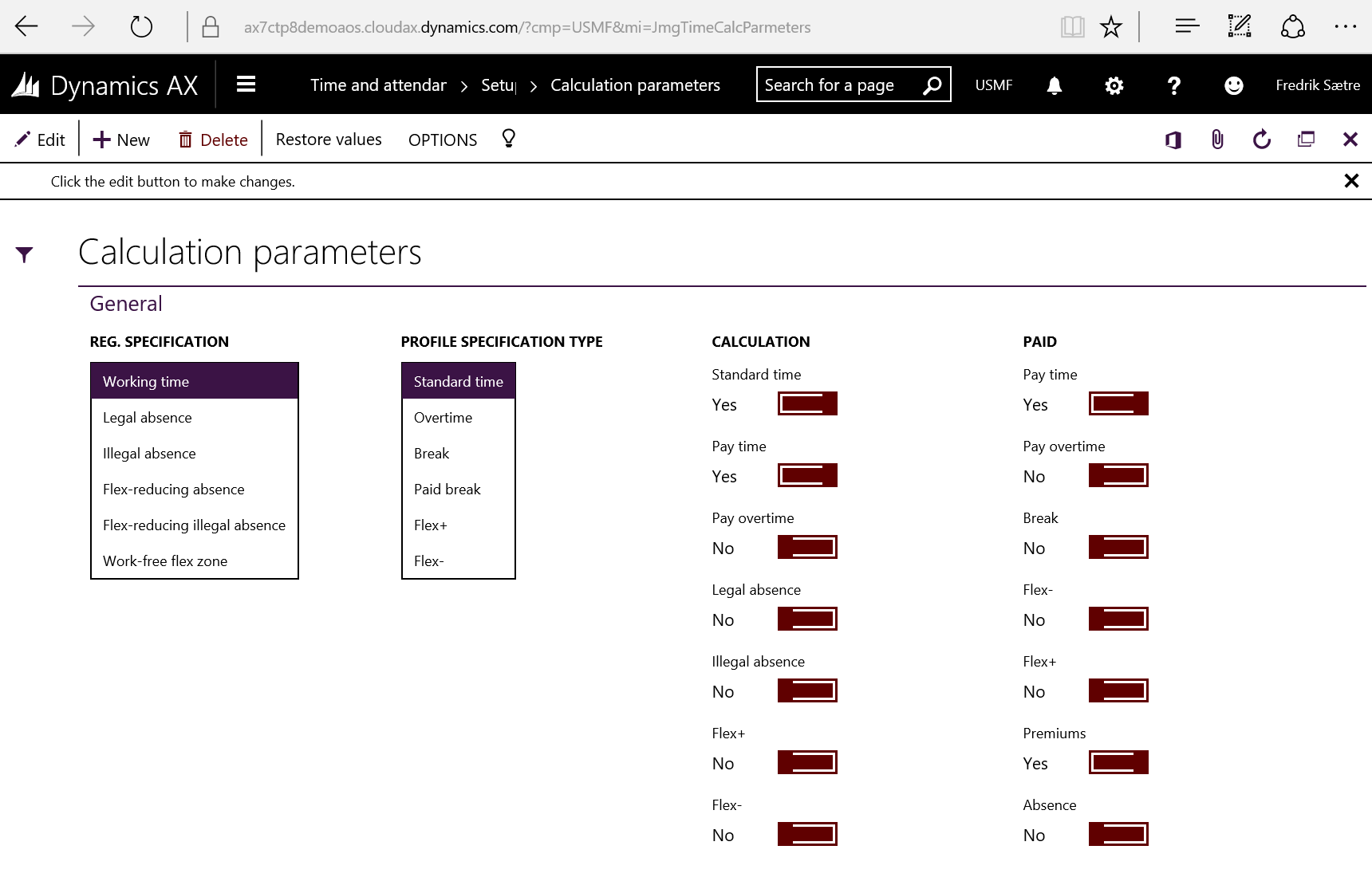Click the lightbulb icon in the action bar
1372x881 pixels.
click(508, 139)
